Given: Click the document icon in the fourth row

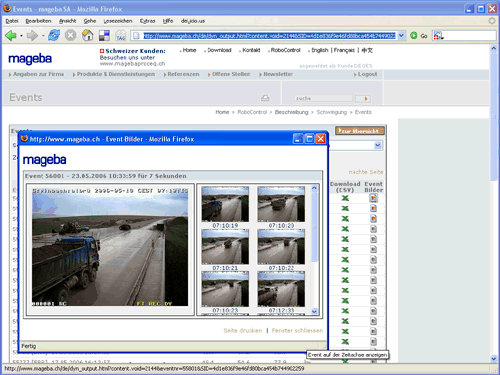Looking at the screenshot, I should pyautogui.click(x=373, y=229).
